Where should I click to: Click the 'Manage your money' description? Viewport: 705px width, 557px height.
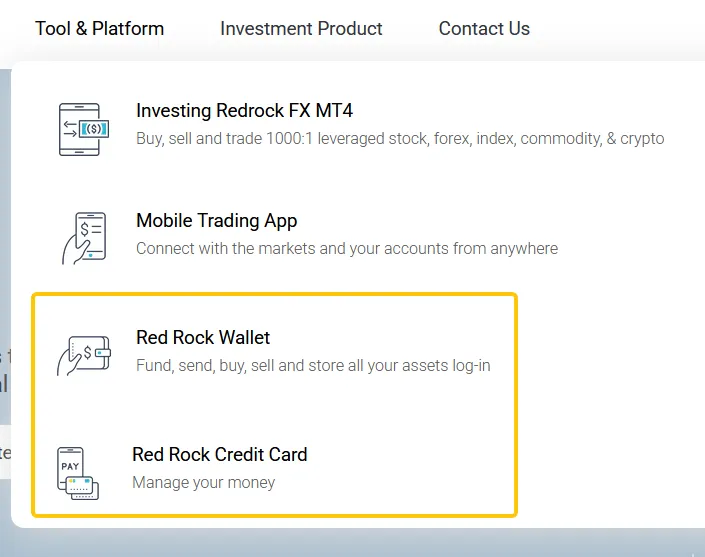tap(203, 482)
